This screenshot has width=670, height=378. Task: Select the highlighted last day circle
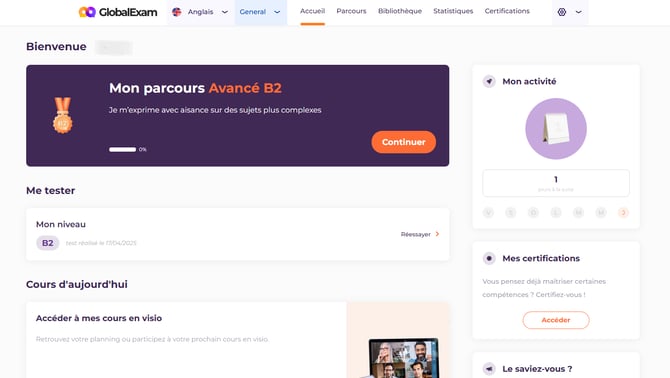[x=623, y=212]
